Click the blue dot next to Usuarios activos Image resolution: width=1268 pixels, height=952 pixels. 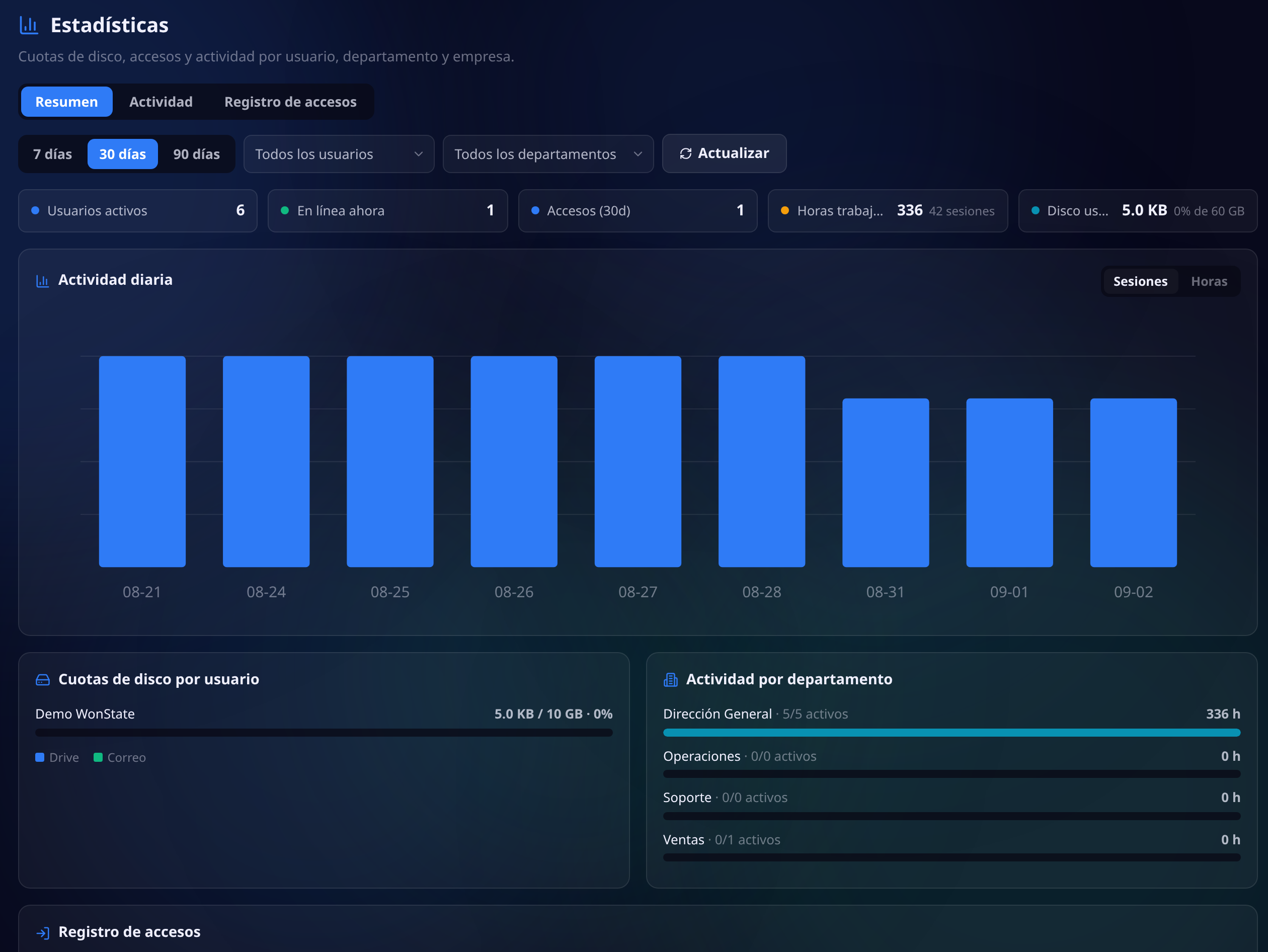[x=35, y=210]
